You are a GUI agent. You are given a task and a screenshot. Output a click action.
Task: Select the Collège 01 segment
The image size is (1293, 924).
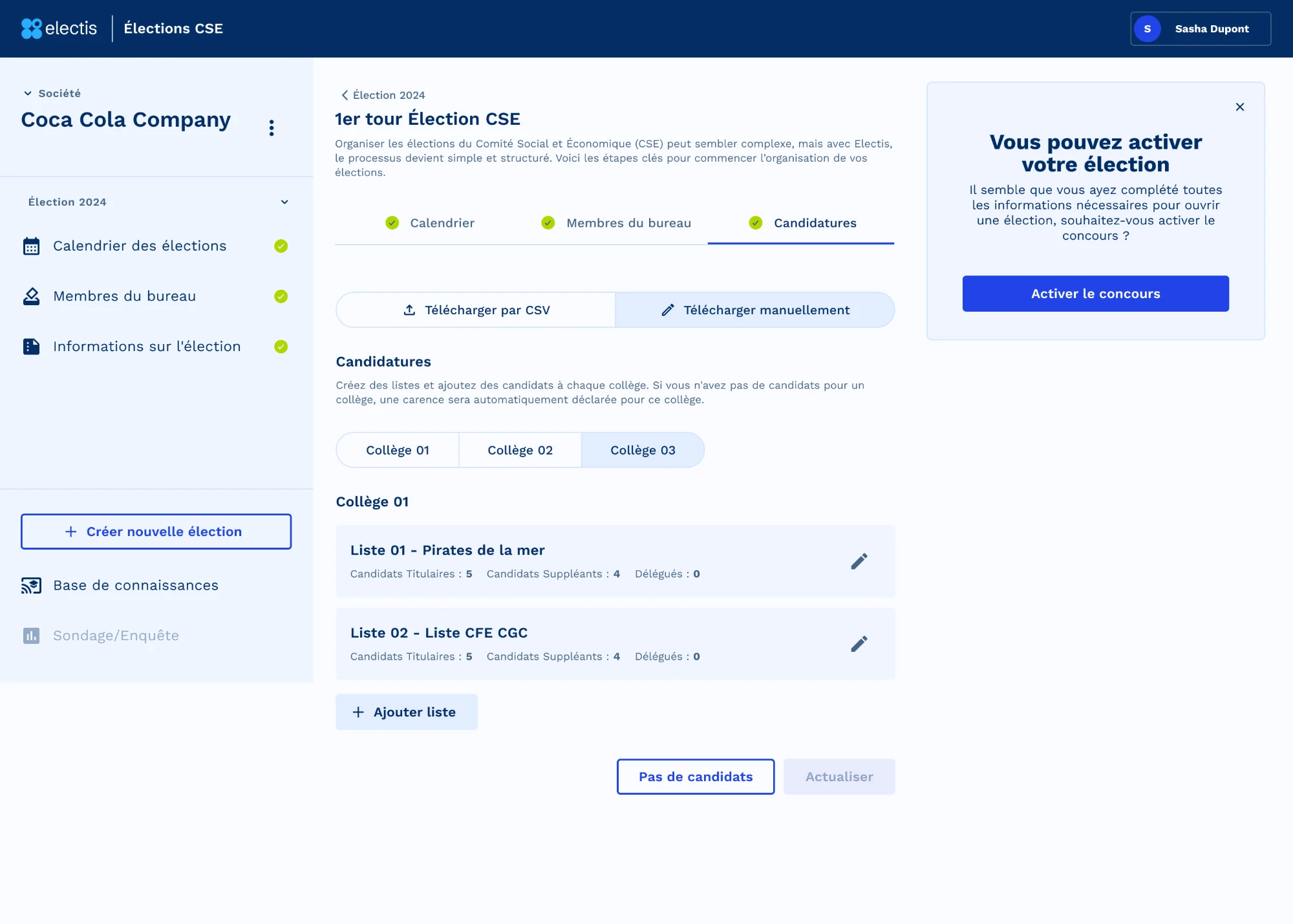tap(398, 450)
